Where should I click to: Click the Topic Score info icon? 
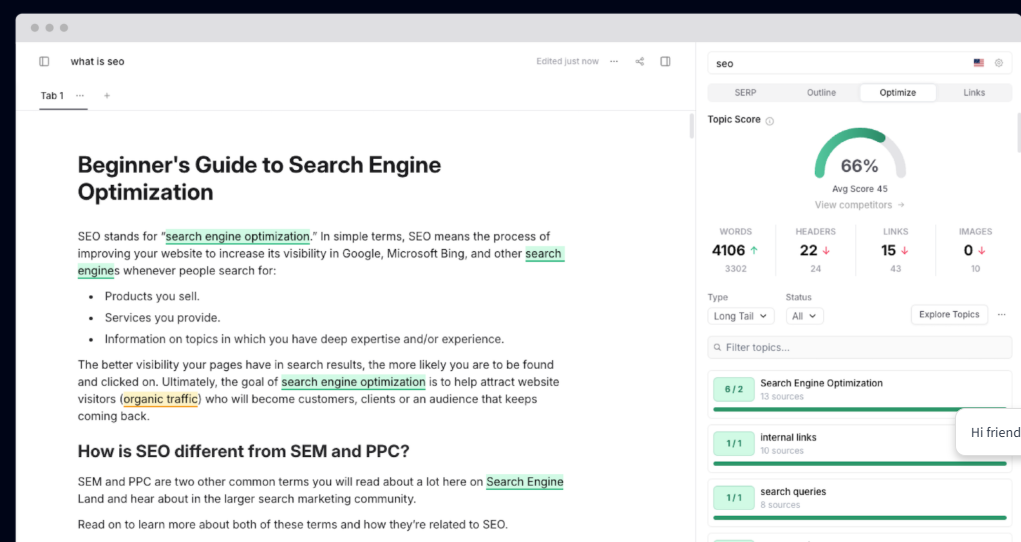pos(770,121)
